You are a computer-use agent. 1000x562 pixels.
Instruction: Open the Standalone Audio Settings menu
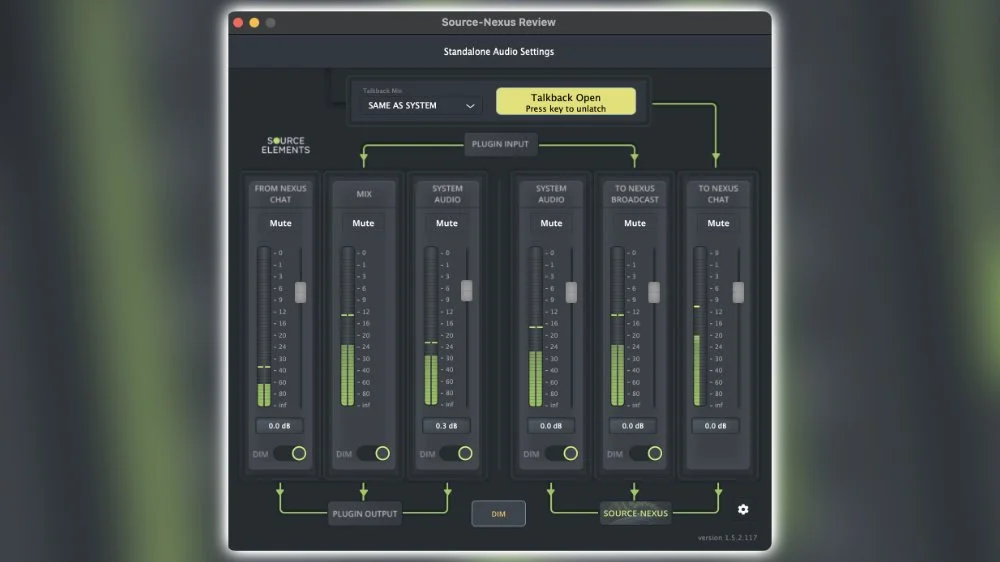[499, 52]
